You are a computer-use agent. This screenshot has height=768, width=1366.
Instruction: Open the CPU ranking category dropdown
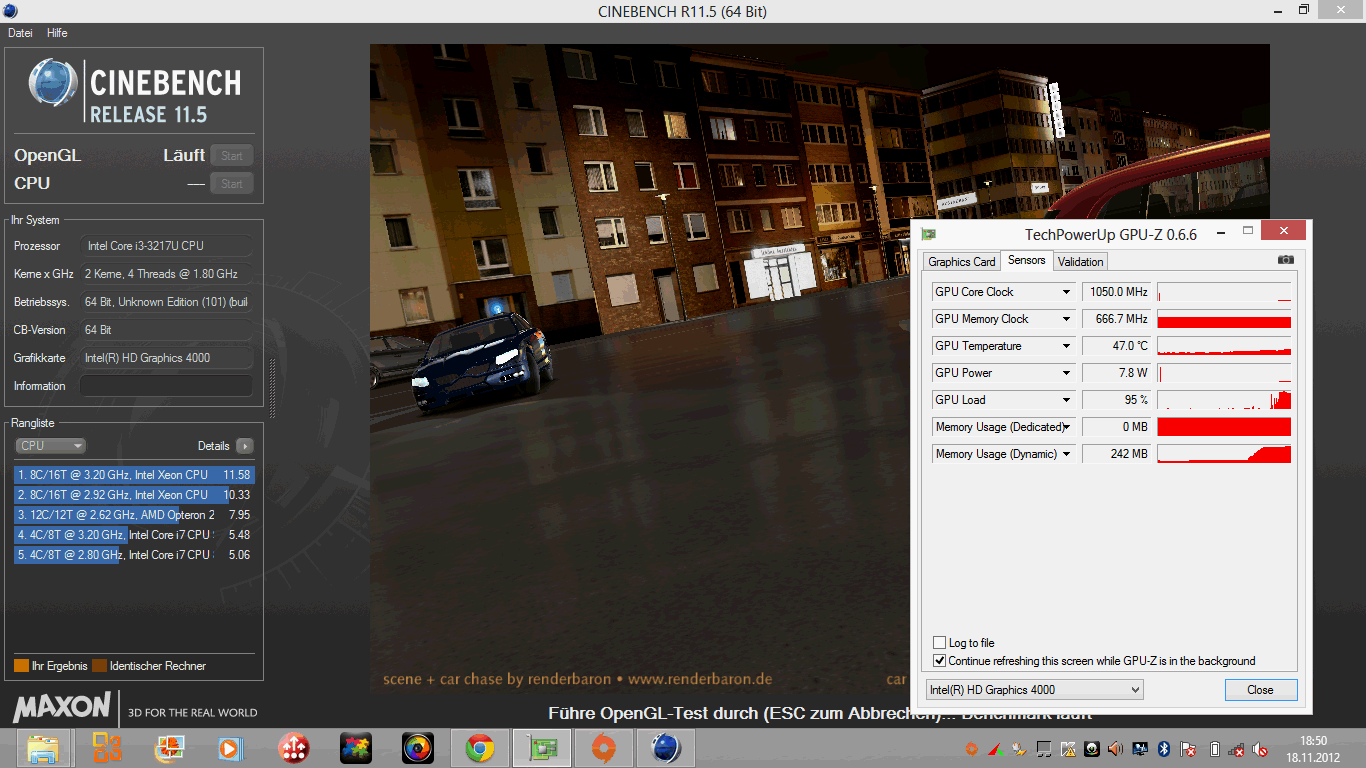click(x=50, y=446)
